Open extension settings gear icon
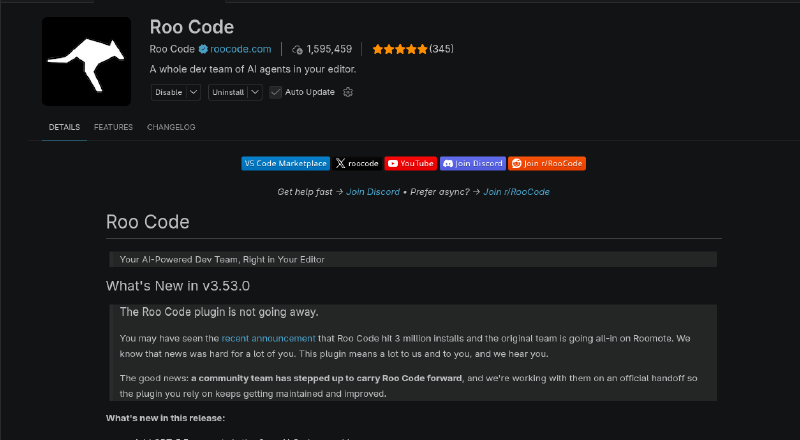 click(x=348, y=92)
